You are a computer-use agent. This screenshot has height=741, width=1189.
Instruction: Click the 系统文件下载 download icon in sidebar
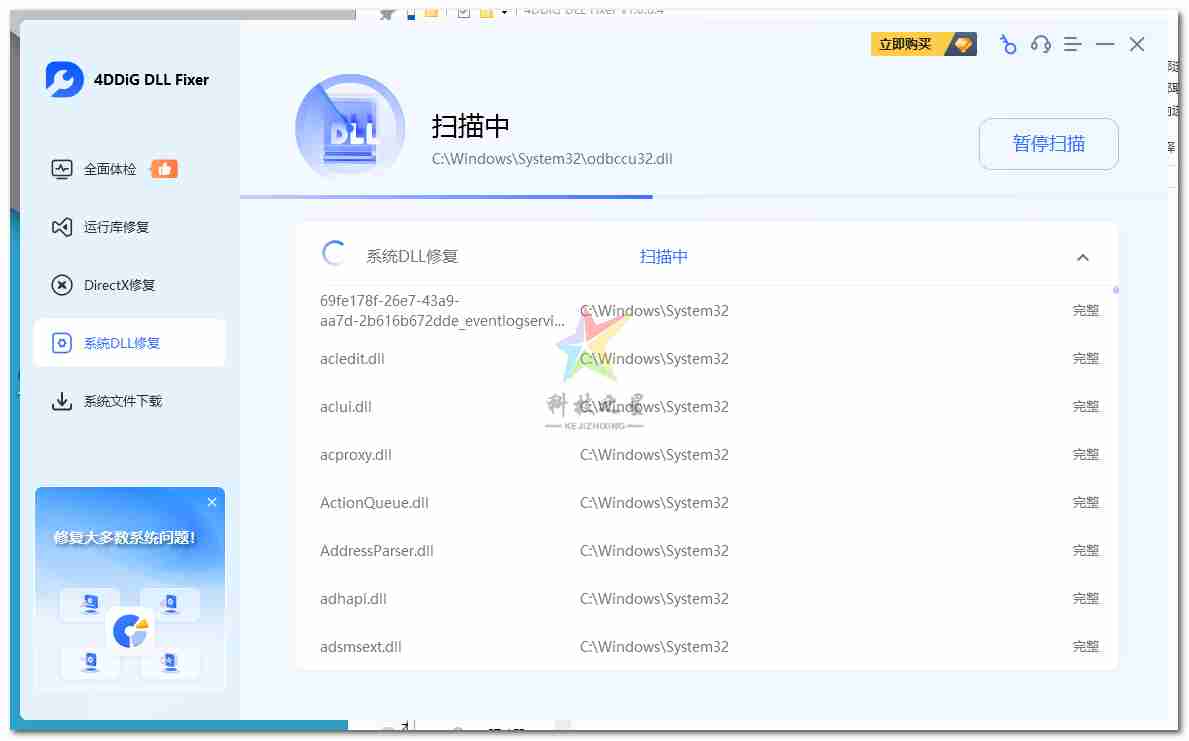[x=62, y=401]
